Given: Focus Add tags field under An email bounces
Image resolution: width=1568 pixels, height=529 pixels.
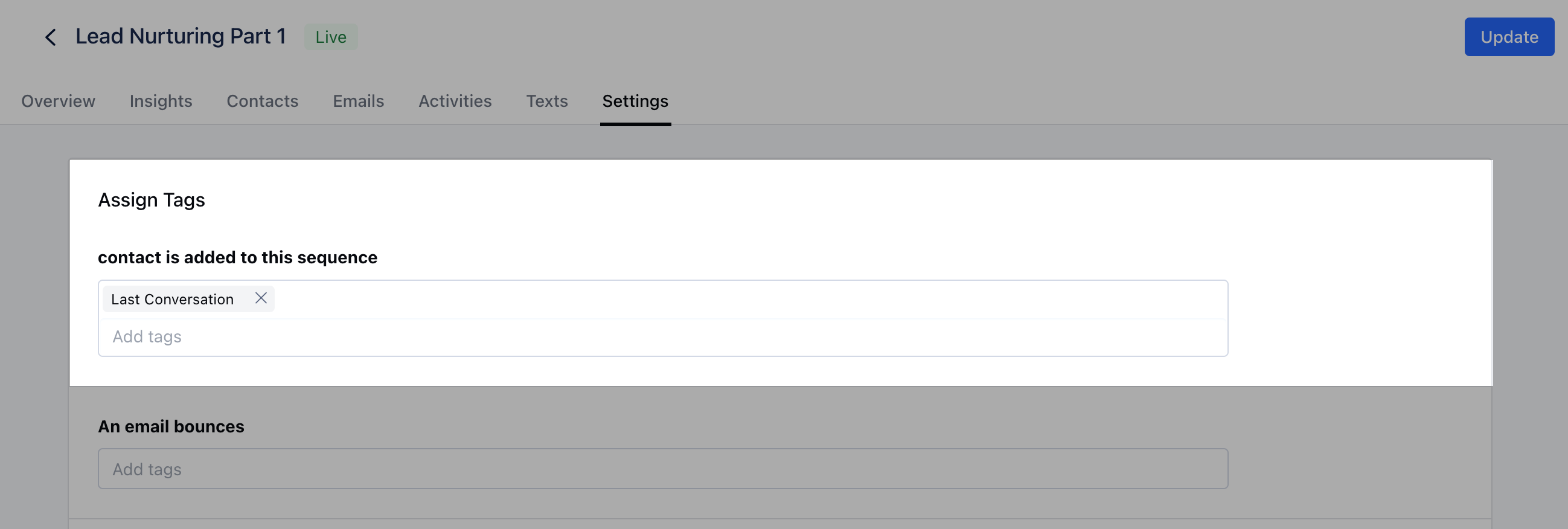Looking at the screenshot, I should click(x=663, y=469).
